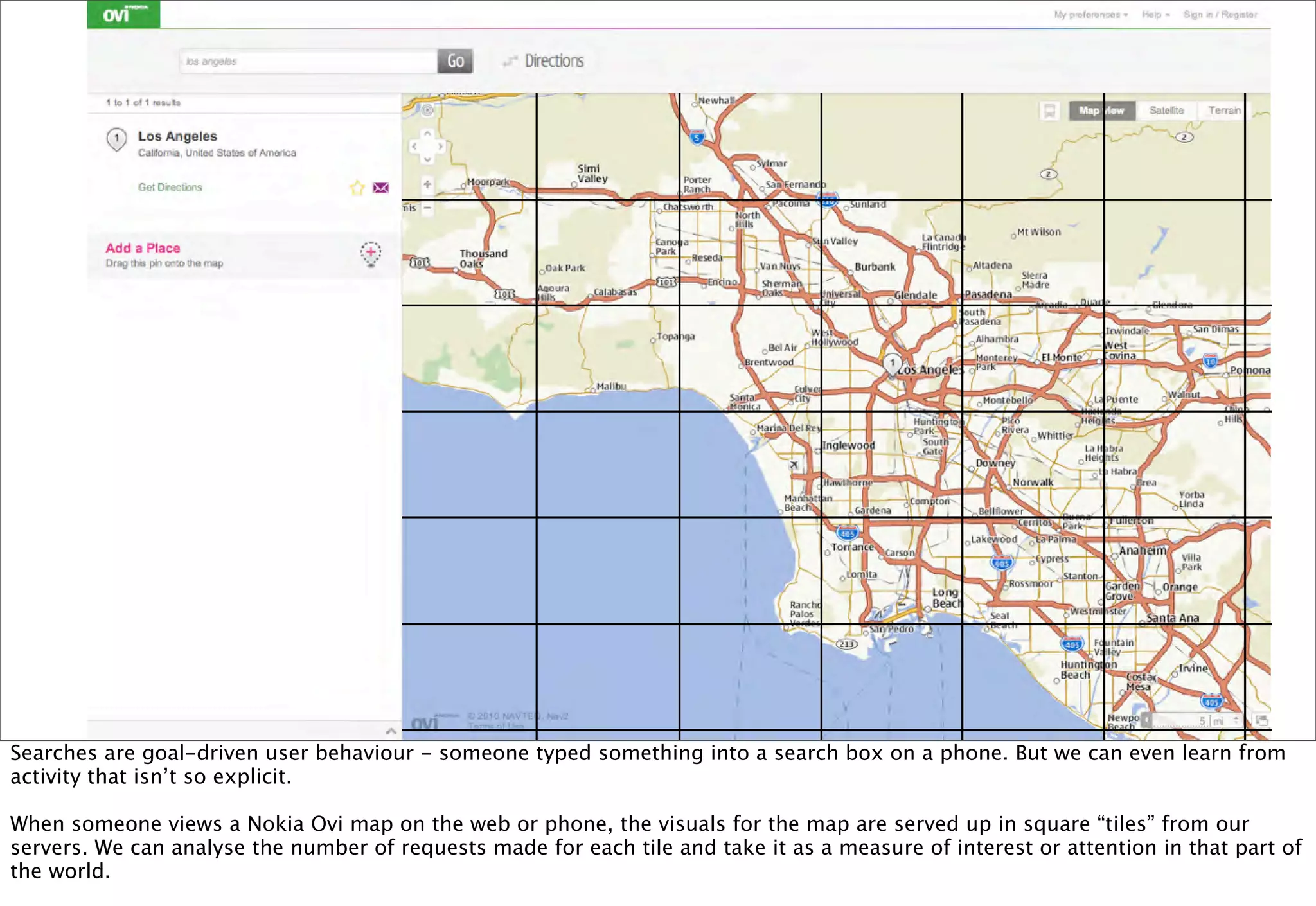Switch to Satellite map view

click(1166, 111)
